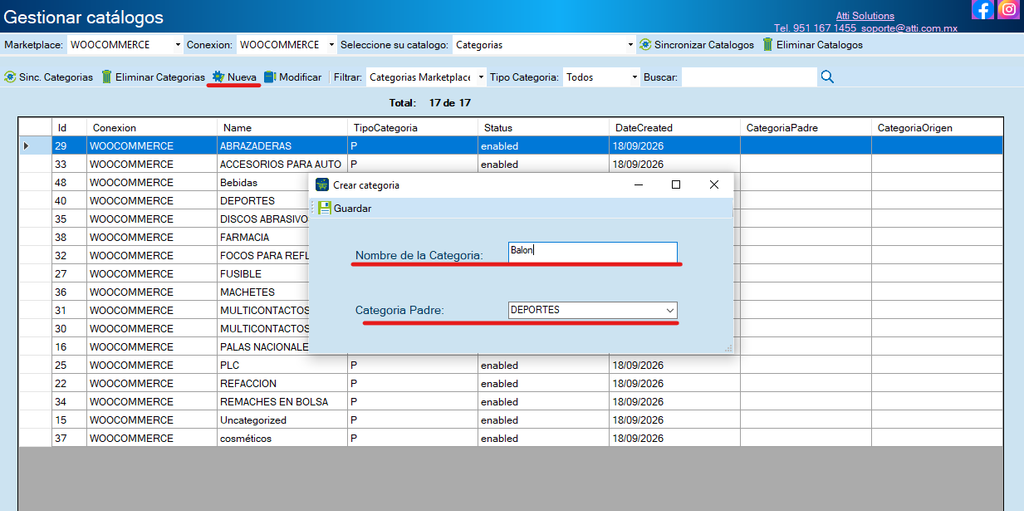Click the Eliminar Catalogos trash icon
Viewport: 1024px width, 511px height.
(768, 45)
